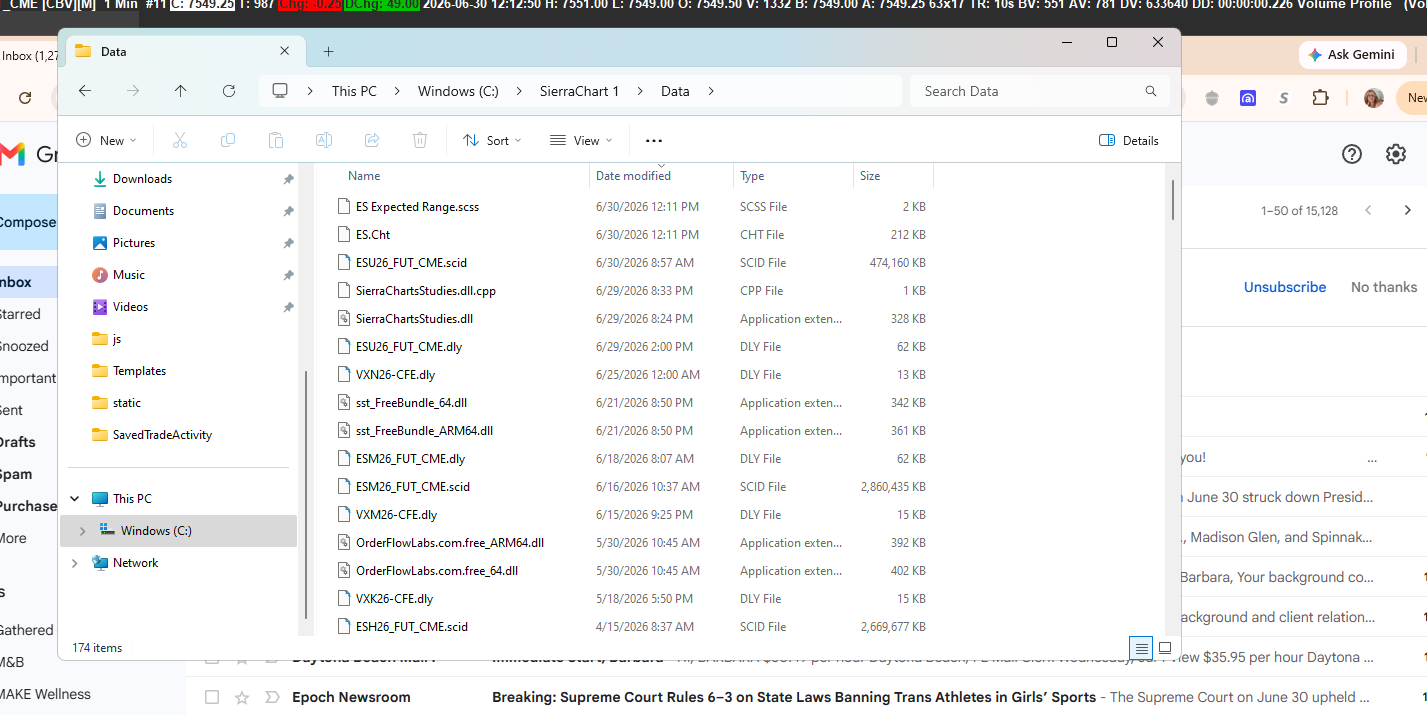This screenshot has width=1427, height=715.
Task: Click Unsubscribe link in Gmail
Action: coord(1285,287)
